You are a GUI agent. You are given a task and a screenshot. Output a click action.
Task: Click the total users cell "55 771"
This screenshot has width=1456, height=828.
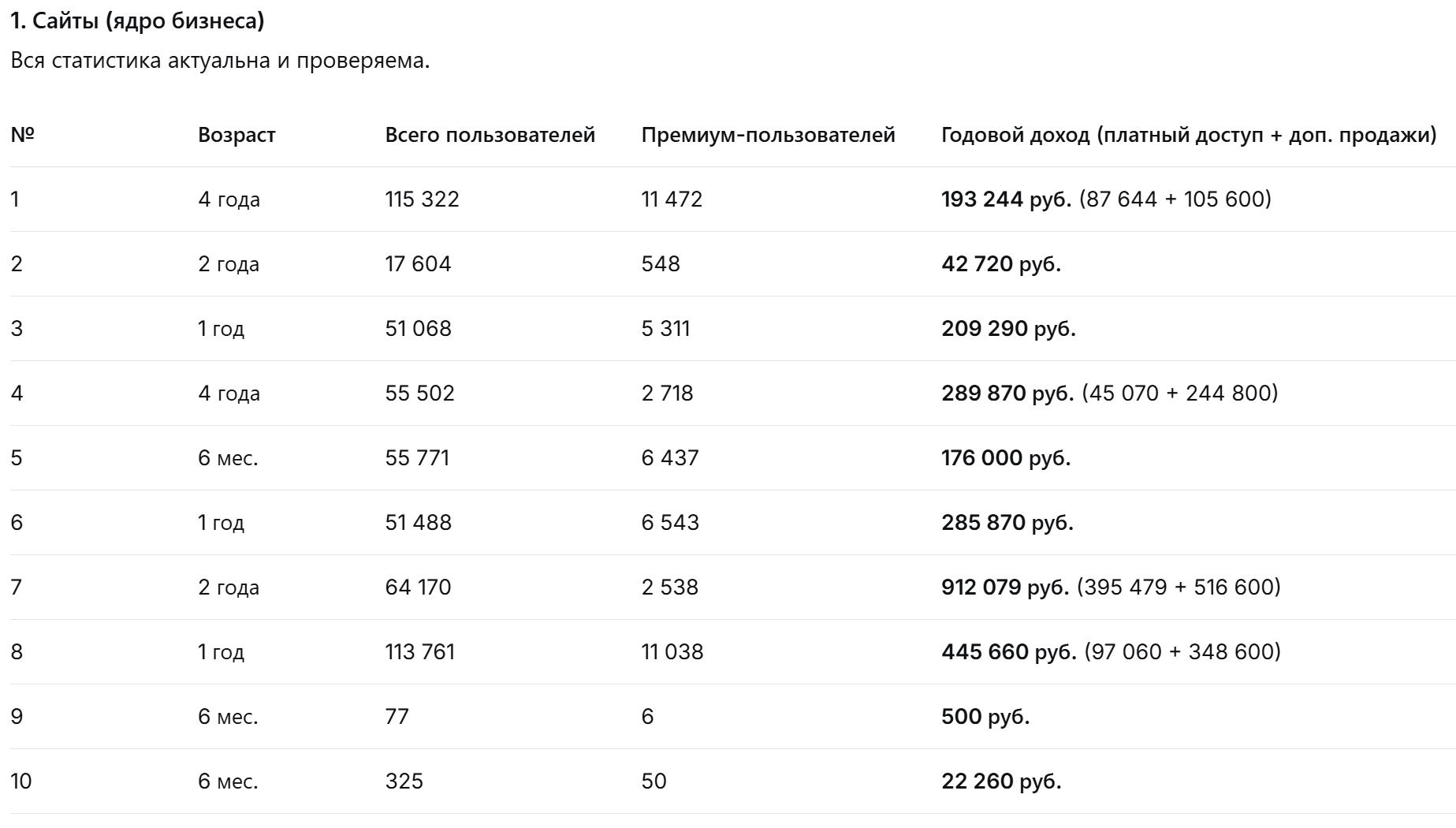click(417, 458)
